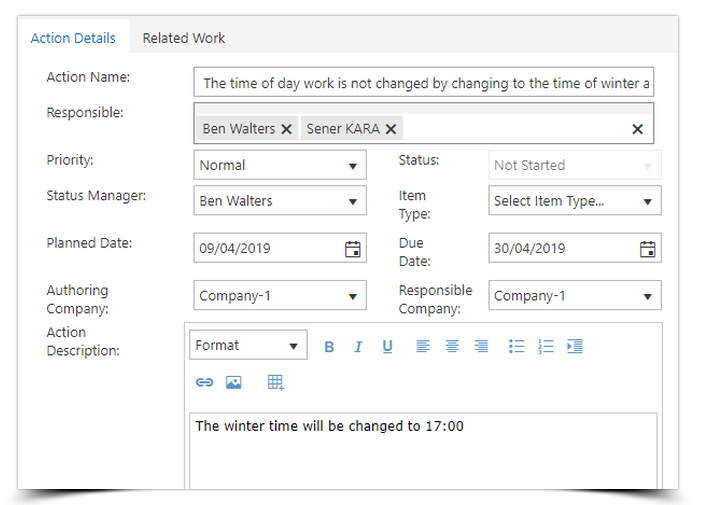The height and width of the screenshot is (505, 703).
Task: Remove Sener KARA from Responsible
Action: [391, 129]
